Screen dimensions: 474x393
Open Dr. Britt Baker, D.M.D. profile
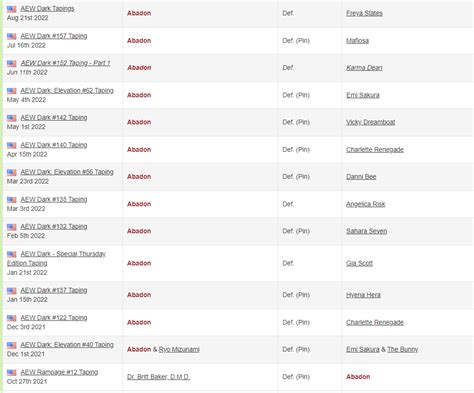158,377
